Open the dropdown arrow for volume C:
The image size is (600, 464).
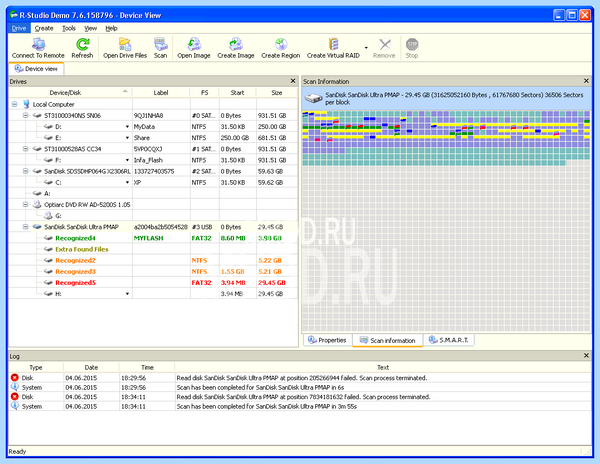(x=127, y=182)
